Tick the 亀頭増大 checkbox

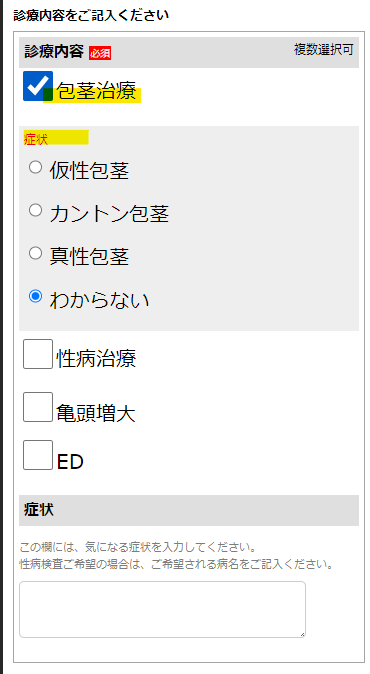coord(38,407)
